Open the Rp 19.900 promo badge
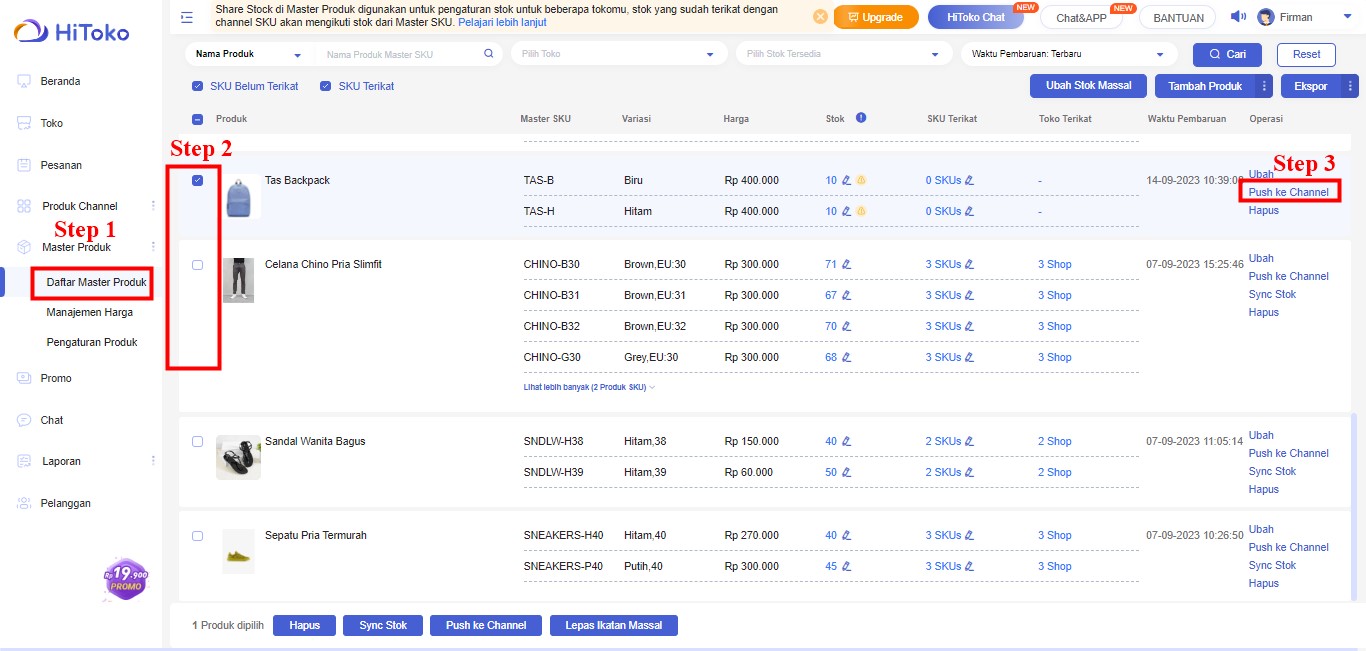This screenshot has width=1366, height=651. pos(125,578)
